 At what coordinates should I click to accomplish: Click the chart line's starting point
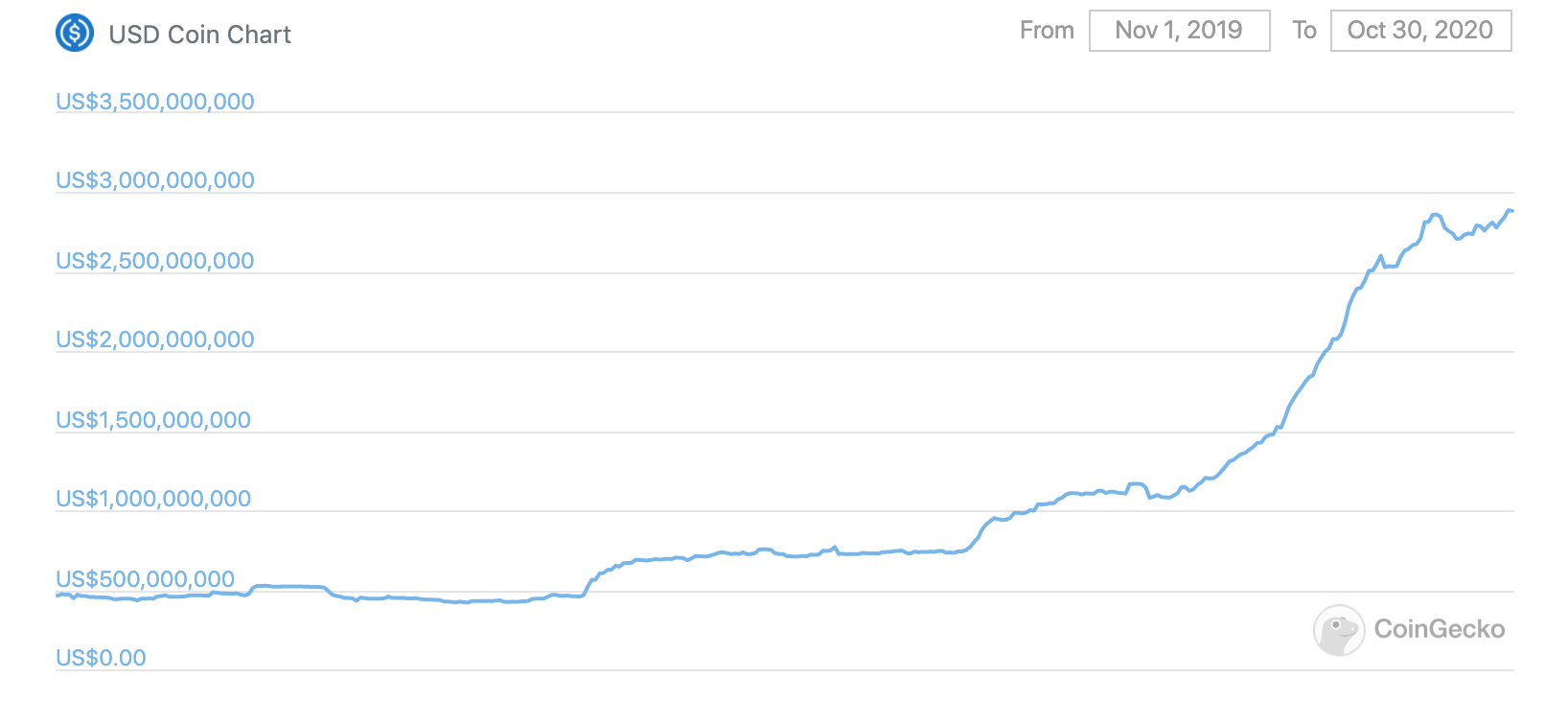pyautogui.click(x=58, y=596)
